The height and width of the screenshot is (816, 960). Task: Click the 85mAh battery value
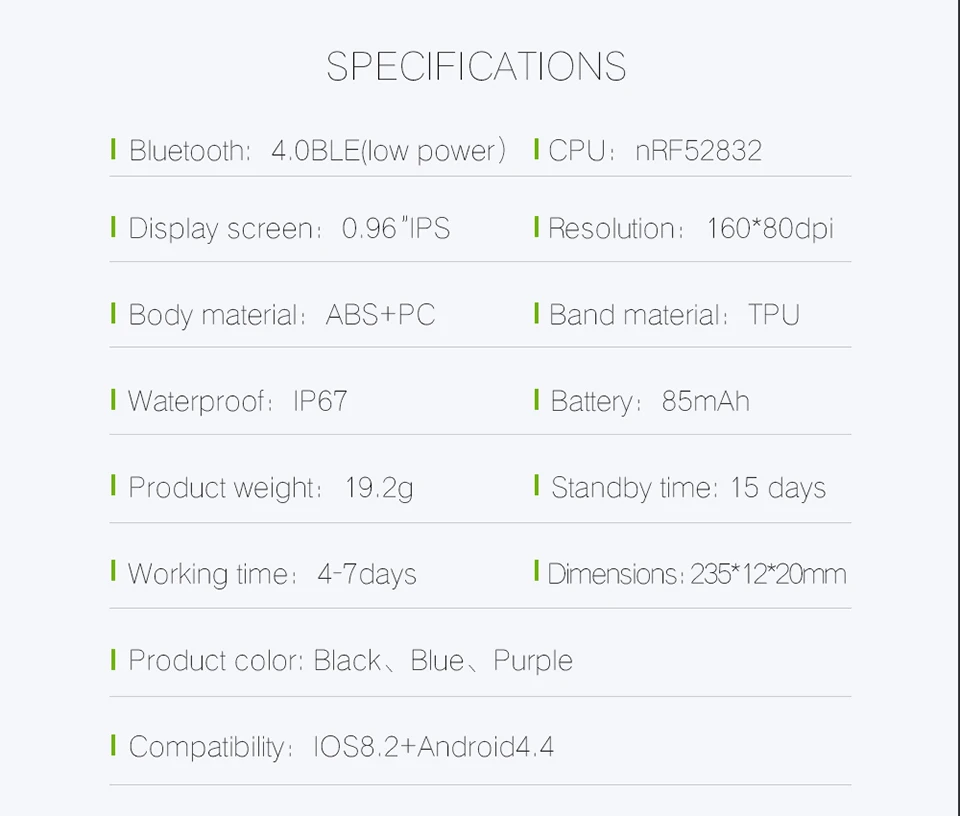(705, 401)
